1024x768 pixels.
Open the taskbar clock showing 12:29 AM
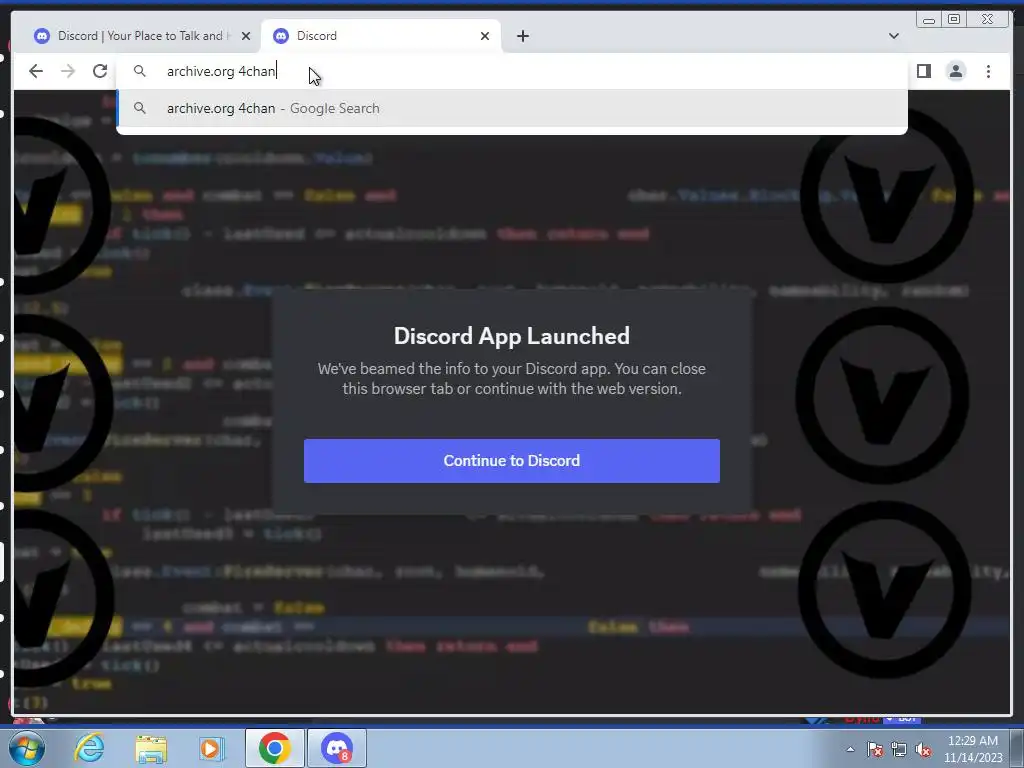(x=972, y=749)
